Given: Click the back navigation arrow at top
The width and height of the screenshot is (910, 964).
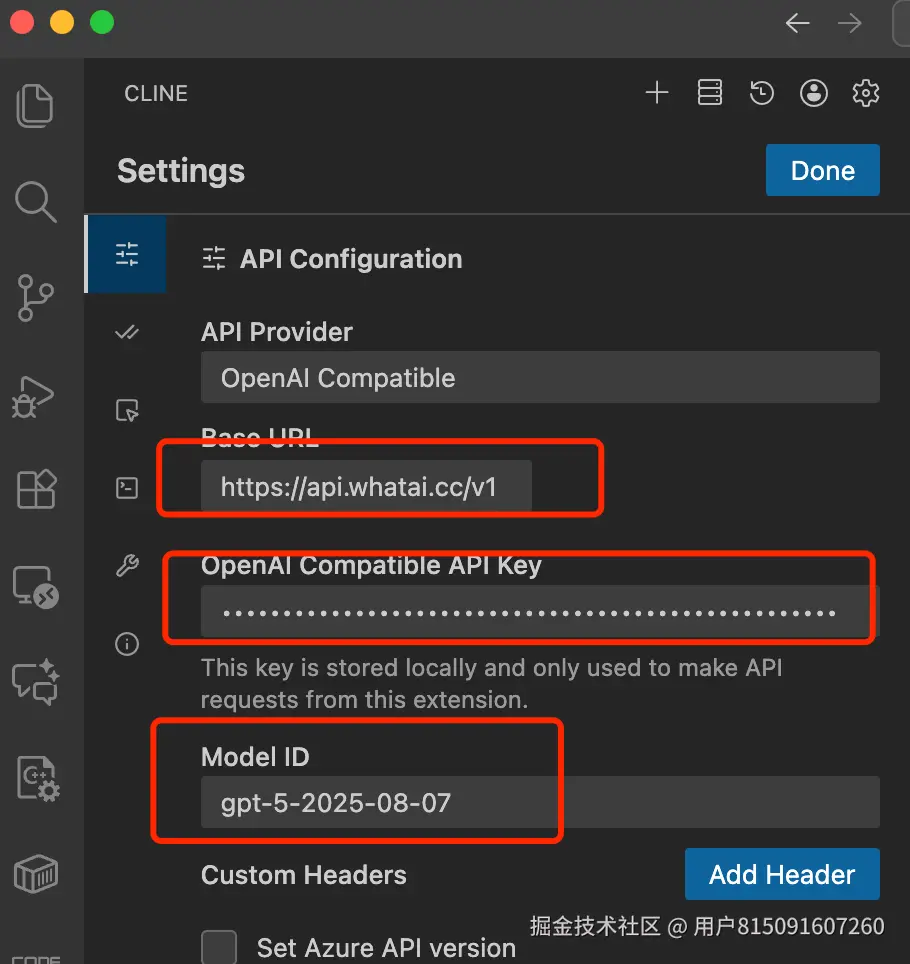Looking at the screenshot, I should (x=797, y=23).
